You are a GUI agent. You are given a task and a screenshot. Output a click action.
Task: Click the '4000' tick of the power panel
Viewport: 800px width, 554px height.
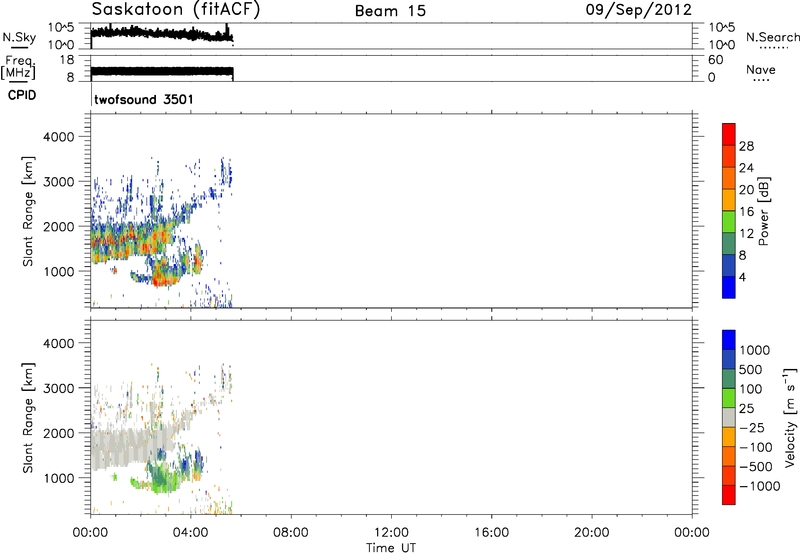pyautogui.click(x=59, y=137)
